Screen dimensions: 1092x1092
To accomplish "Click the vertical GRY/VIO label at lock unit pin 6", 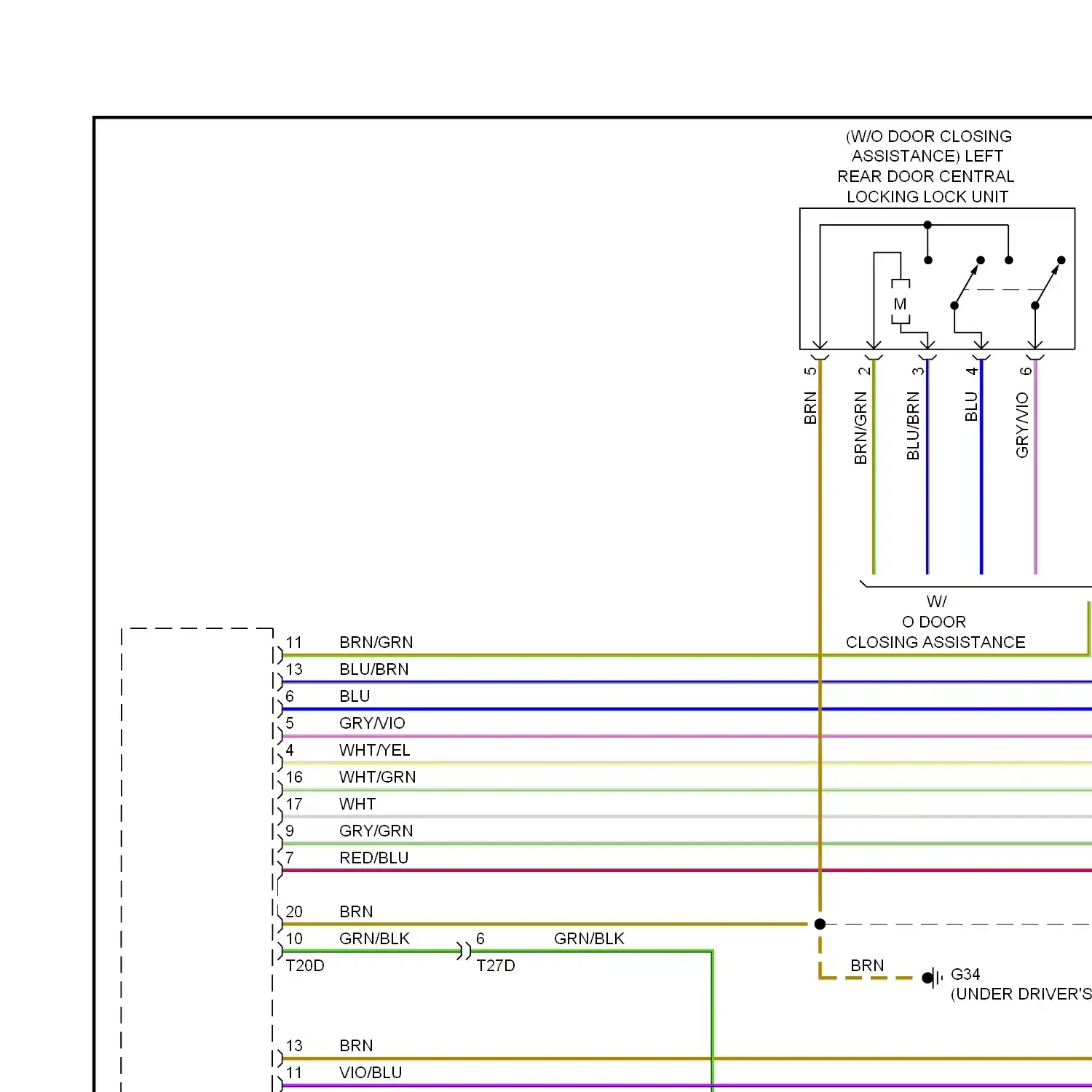I will 1022,425.
